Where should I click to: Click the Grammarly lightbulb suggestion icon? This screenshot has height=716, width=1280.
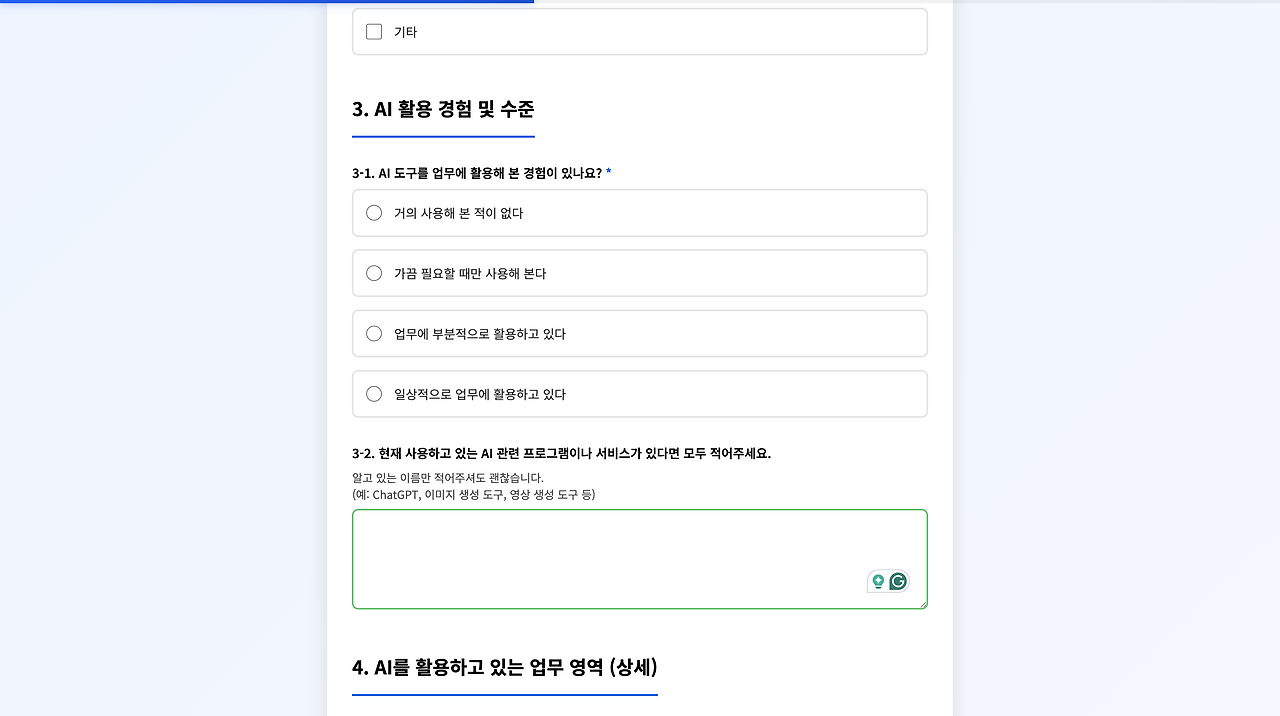877,581
